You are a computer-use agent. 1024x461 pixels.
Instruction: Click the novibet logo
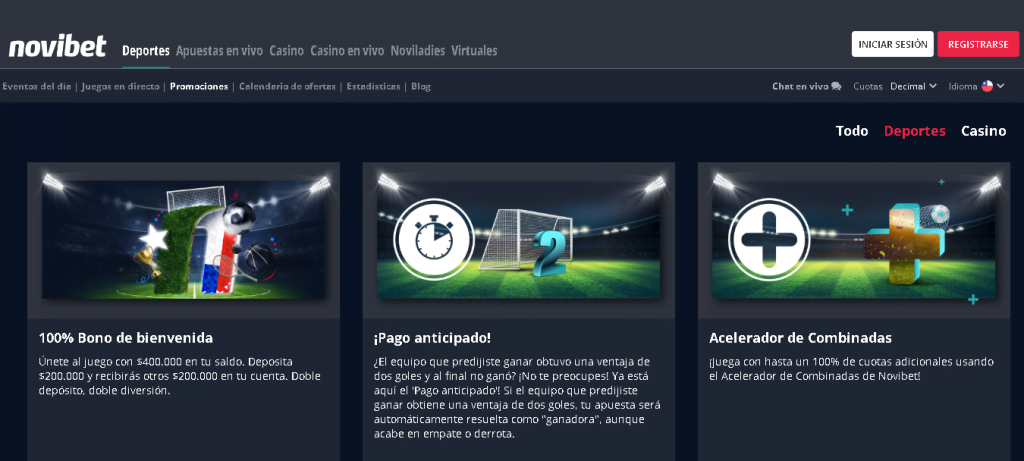click(x=57, y=46)
